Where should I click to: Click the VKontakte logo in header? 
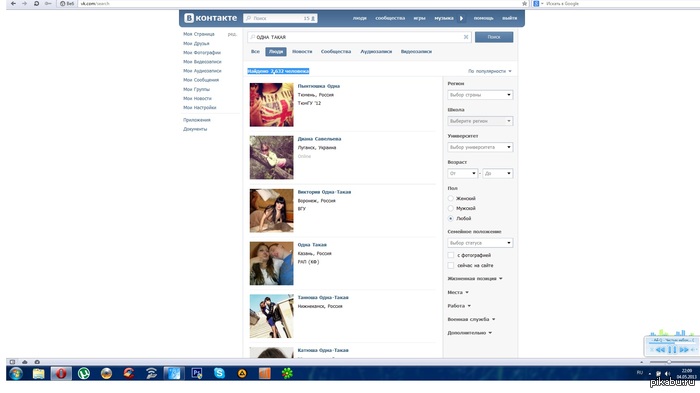click(x=210, y=18)
